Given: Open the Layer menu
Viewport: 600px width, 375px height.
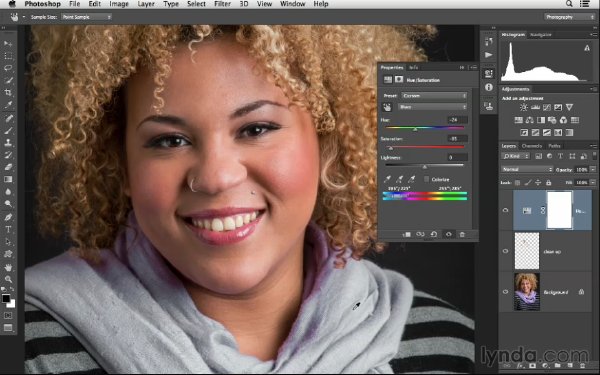Looking at the screenshot, I should (x=146, y=4).
